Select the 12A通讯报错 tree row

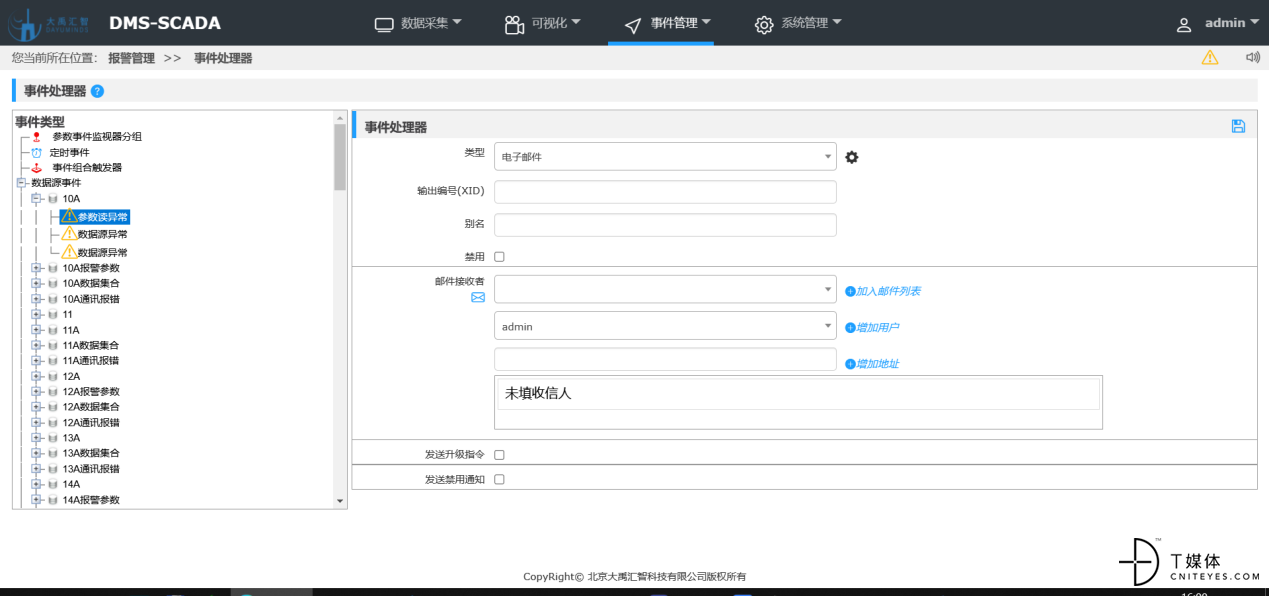click(x=91, y=423)
